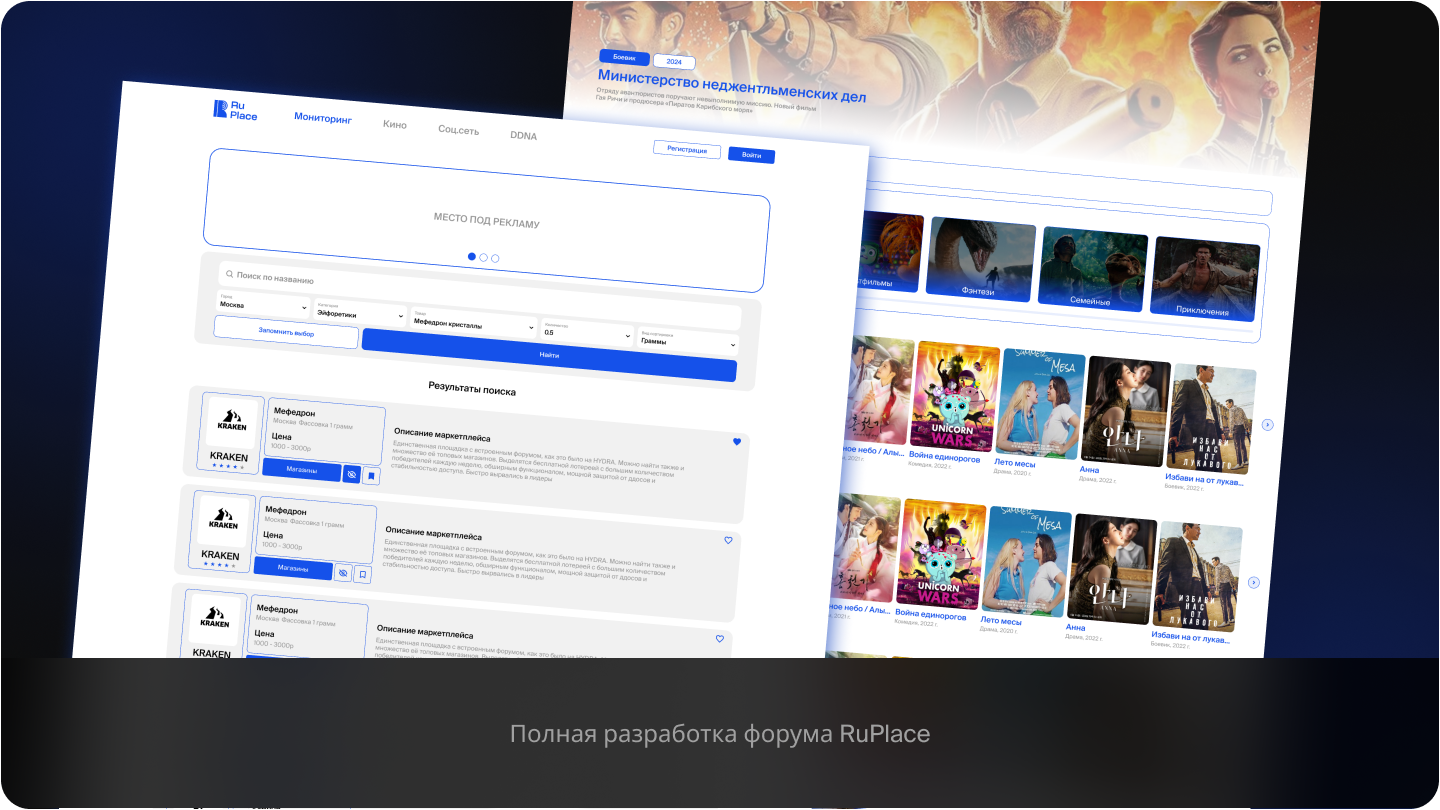Open the DDNA tab
This screenshot has height=810, width=1440.
coord(523,135)
